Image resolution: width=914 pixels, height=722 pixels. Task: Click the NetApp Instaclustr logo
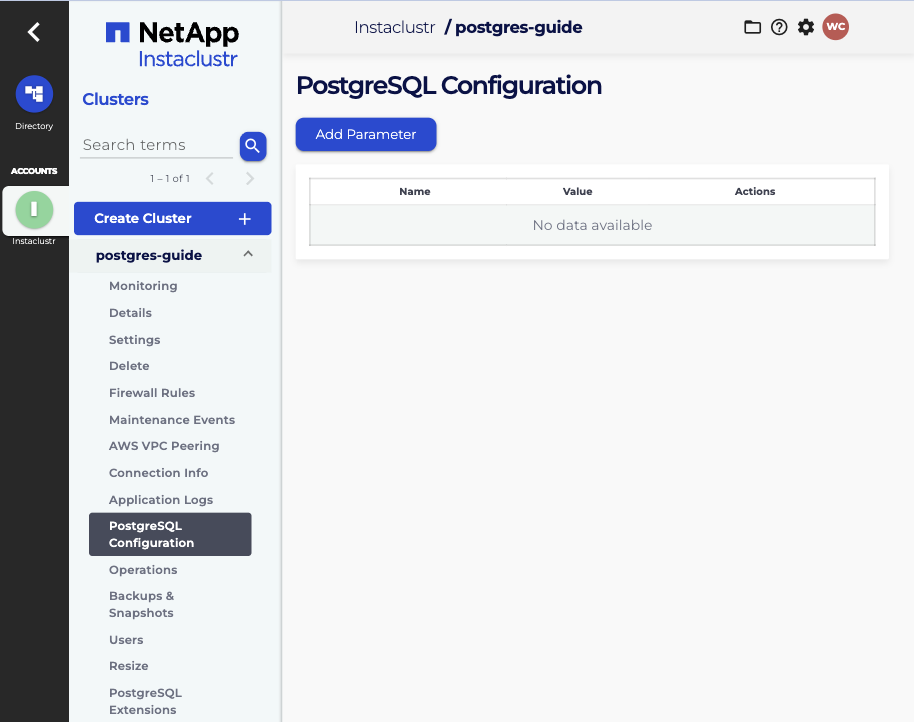point(172,45)
